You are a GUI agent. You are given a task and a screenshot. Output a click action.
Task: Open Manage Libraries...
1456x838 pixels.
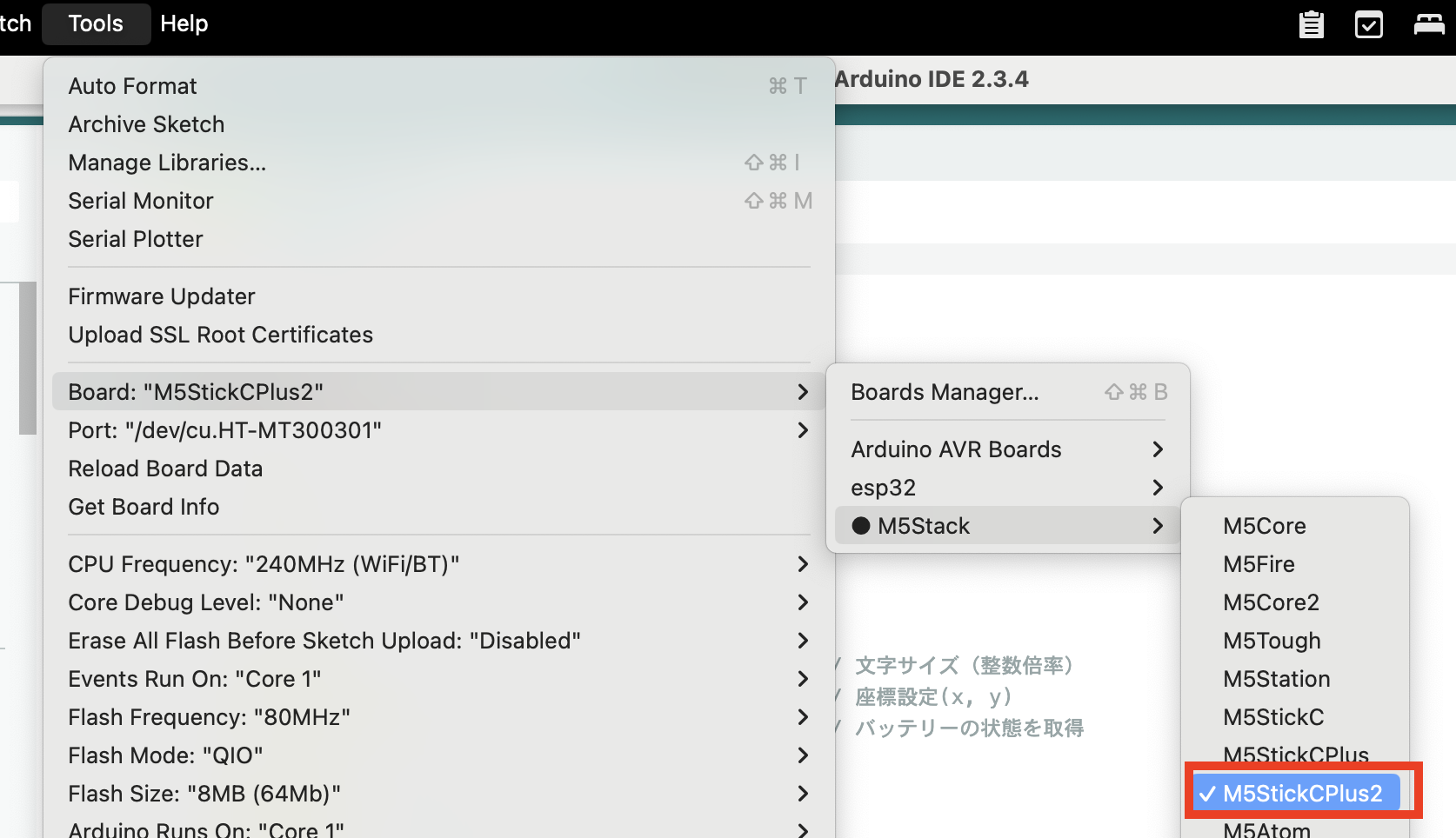439,163
